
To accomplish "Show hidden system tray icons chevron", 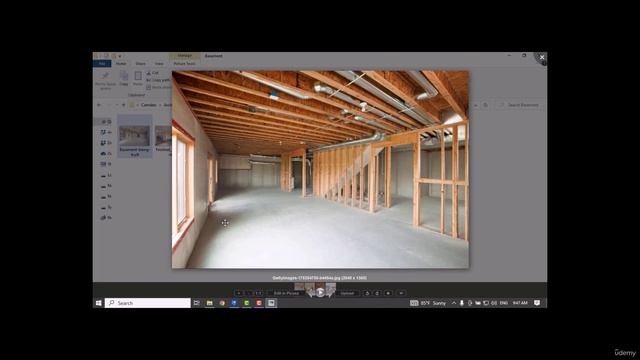I will [453, 303].
